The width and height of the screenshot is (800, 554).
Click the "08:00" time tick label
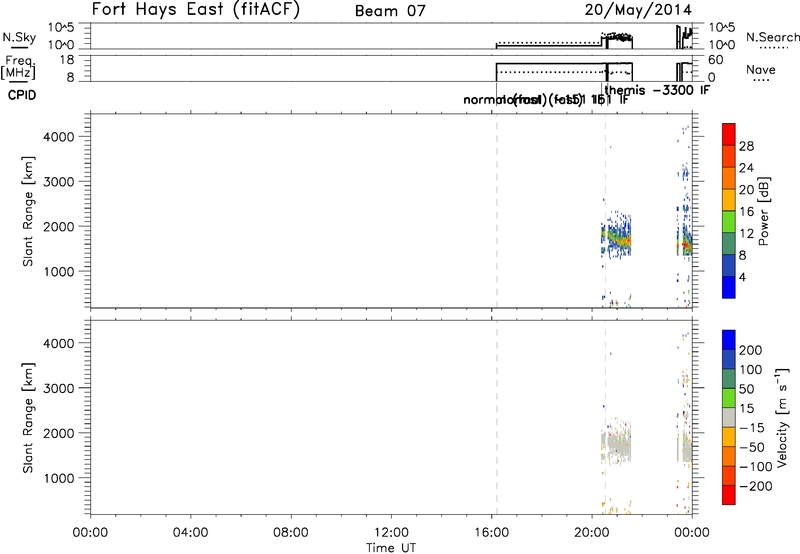point(290,533)
